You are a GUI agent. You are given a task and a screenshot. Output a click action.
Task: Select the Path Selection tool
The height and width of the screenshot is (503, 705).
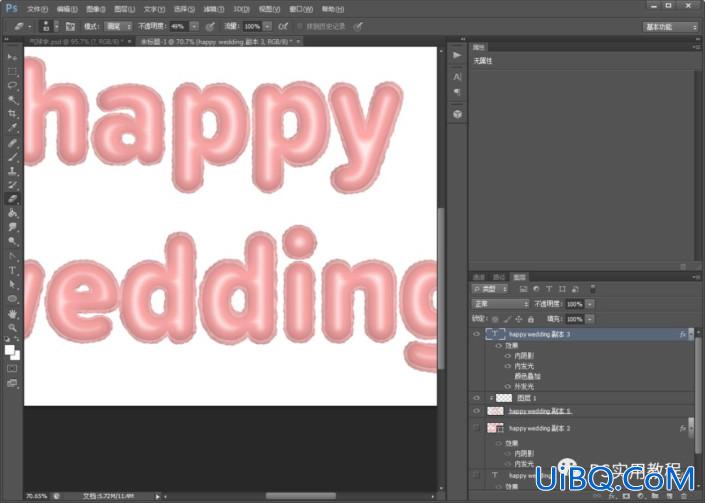point(12,285)
